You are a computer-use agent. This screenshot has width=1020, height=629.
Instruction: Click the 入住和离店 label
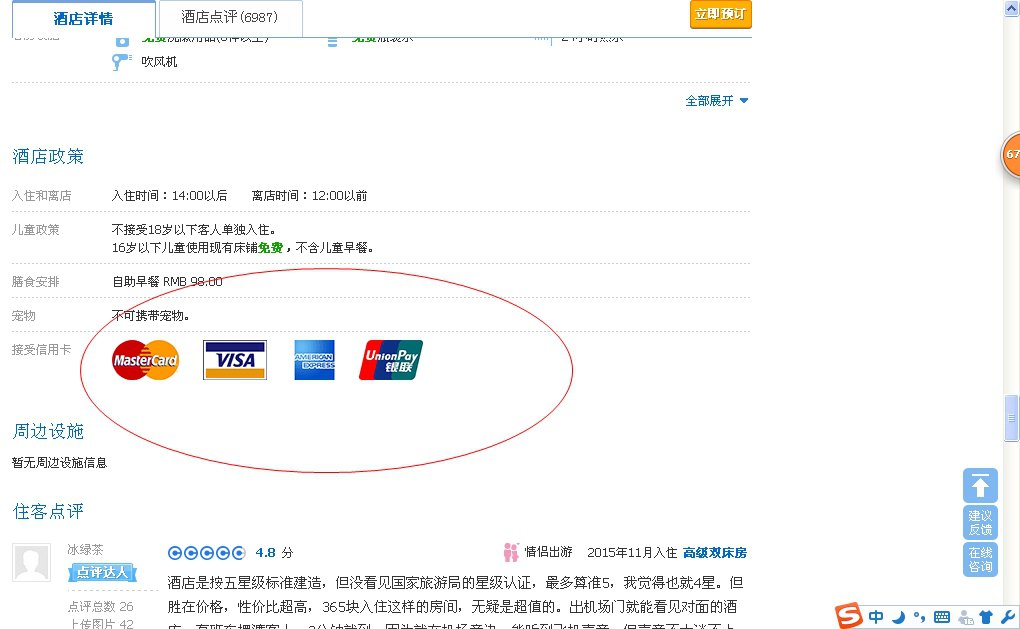(x=42, y=196)
